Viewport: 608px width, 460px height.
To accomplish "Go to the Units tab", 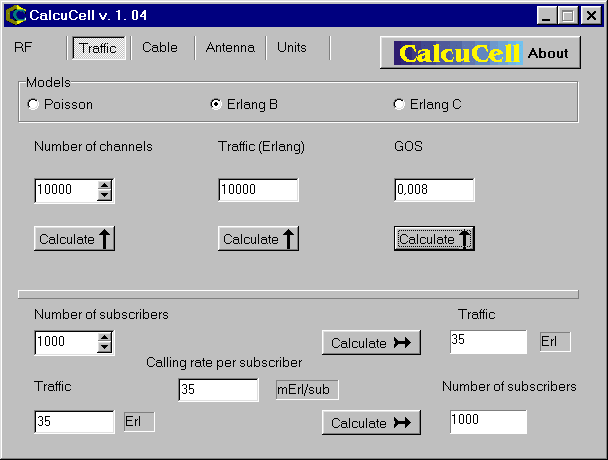I will [292, 48].
